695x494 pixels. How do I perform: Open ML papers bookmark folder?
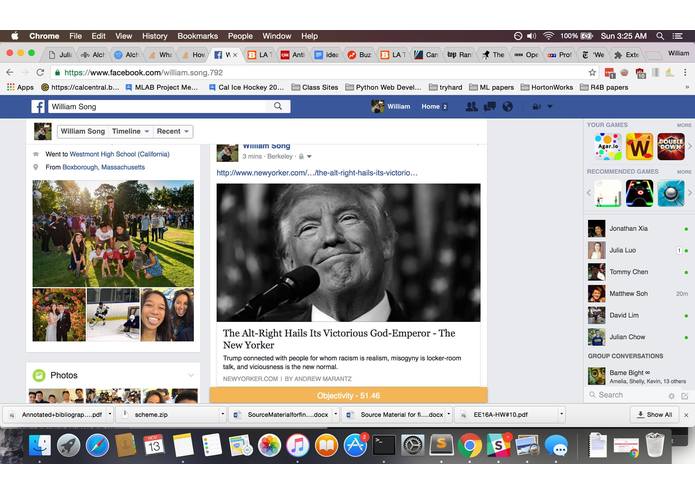(x=492, y=87)
